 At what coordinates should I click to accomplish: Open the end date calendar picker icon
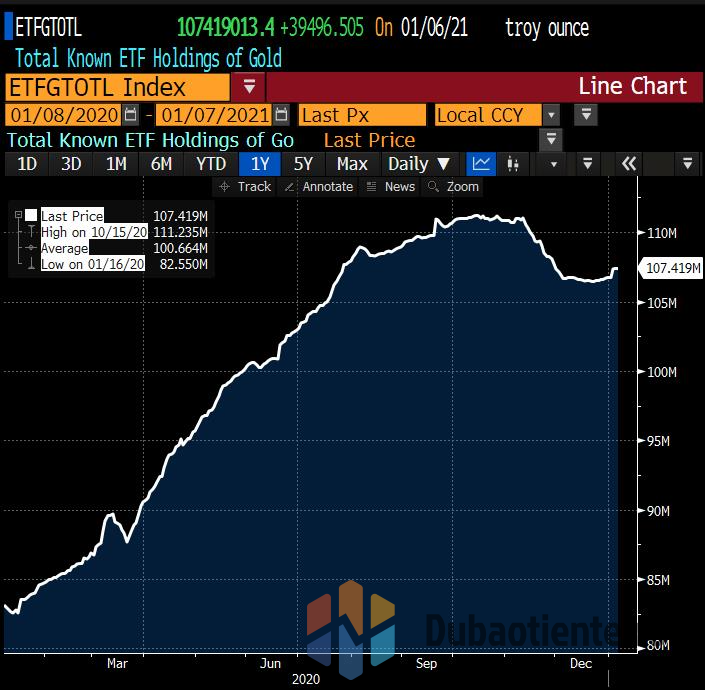(x=281, y=115)
